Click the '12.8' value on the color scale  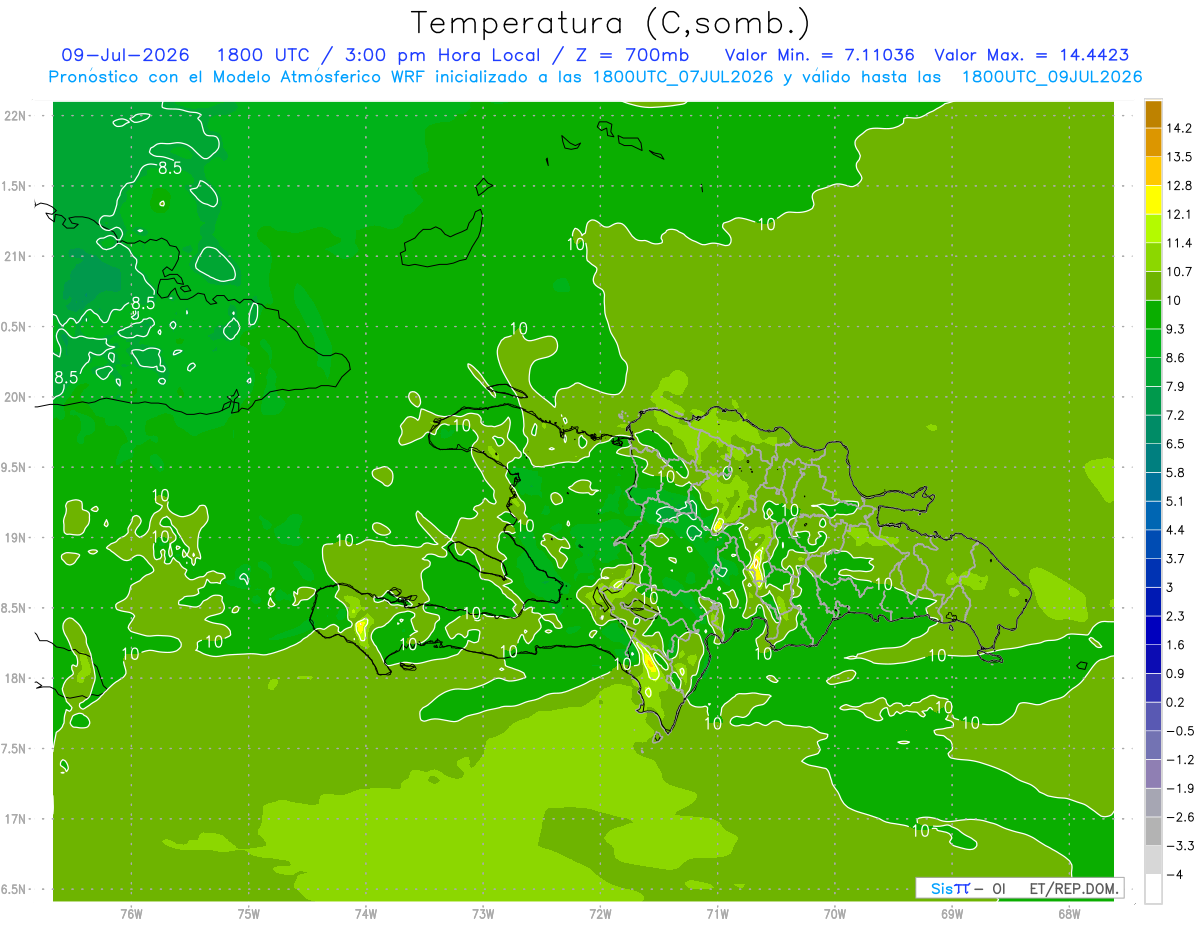pyautogui.click(x=1179, y=186)
